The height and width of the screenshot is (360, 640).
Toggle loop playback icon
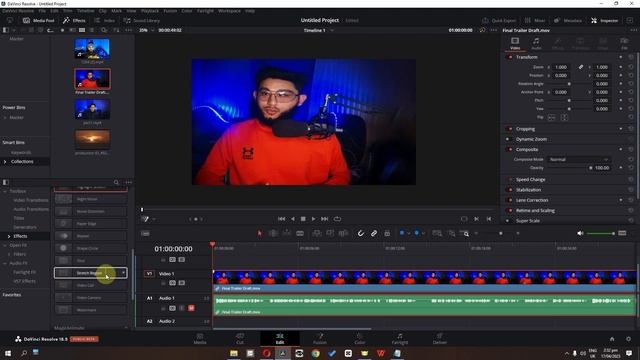pyautogui.click(x=338, y=219)
